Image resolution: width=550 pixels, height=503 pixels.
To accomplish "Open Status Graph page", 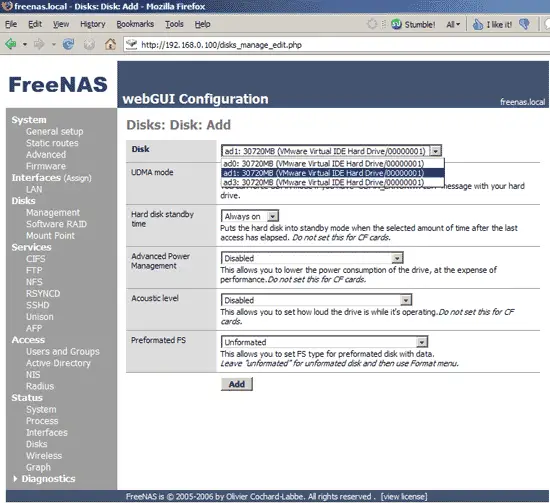I will click(38, 468).
